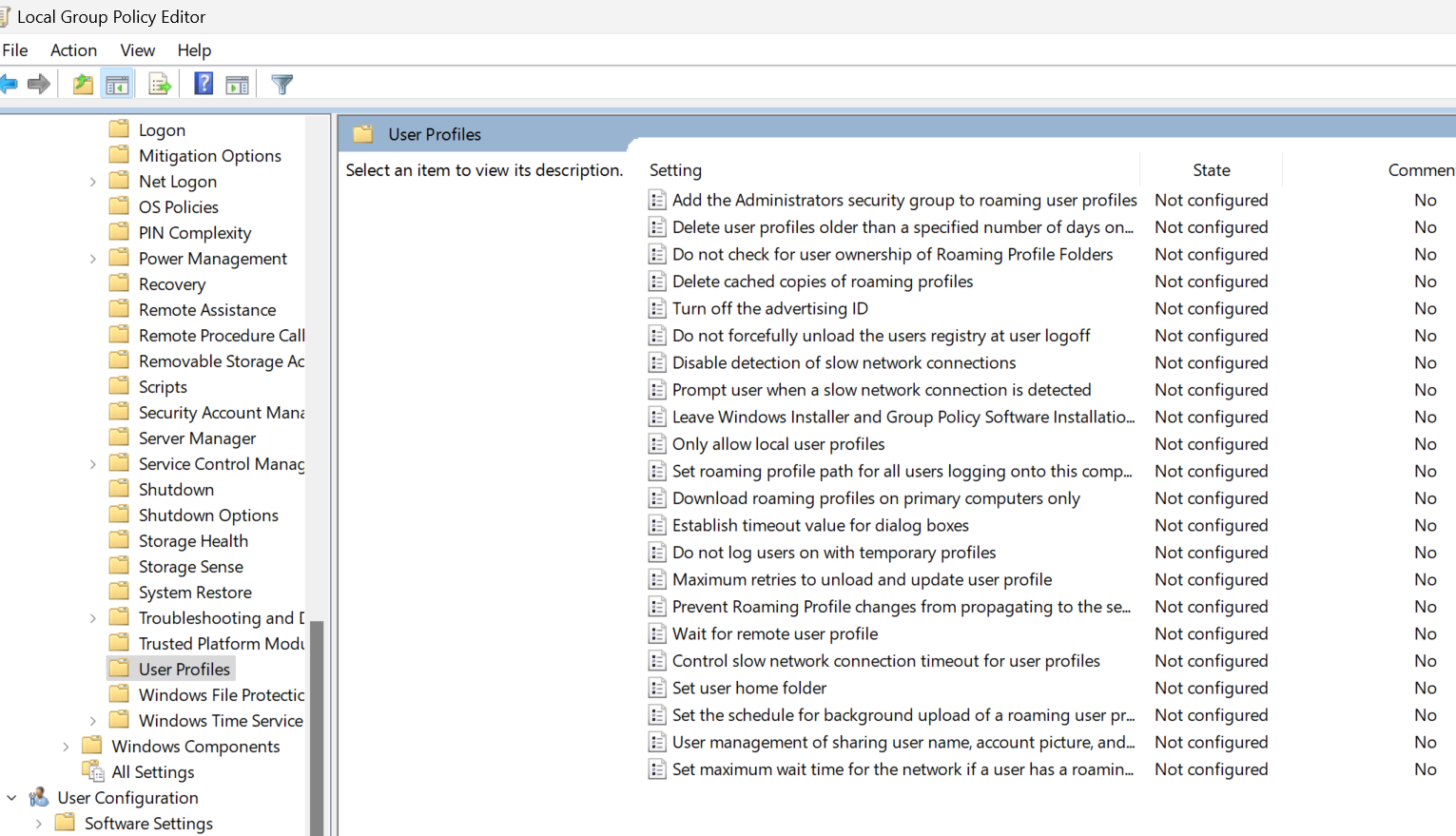Expand the Power Management node
Image resolution: width=1456 pixels, height=836 pixels.
click(92, 258)
